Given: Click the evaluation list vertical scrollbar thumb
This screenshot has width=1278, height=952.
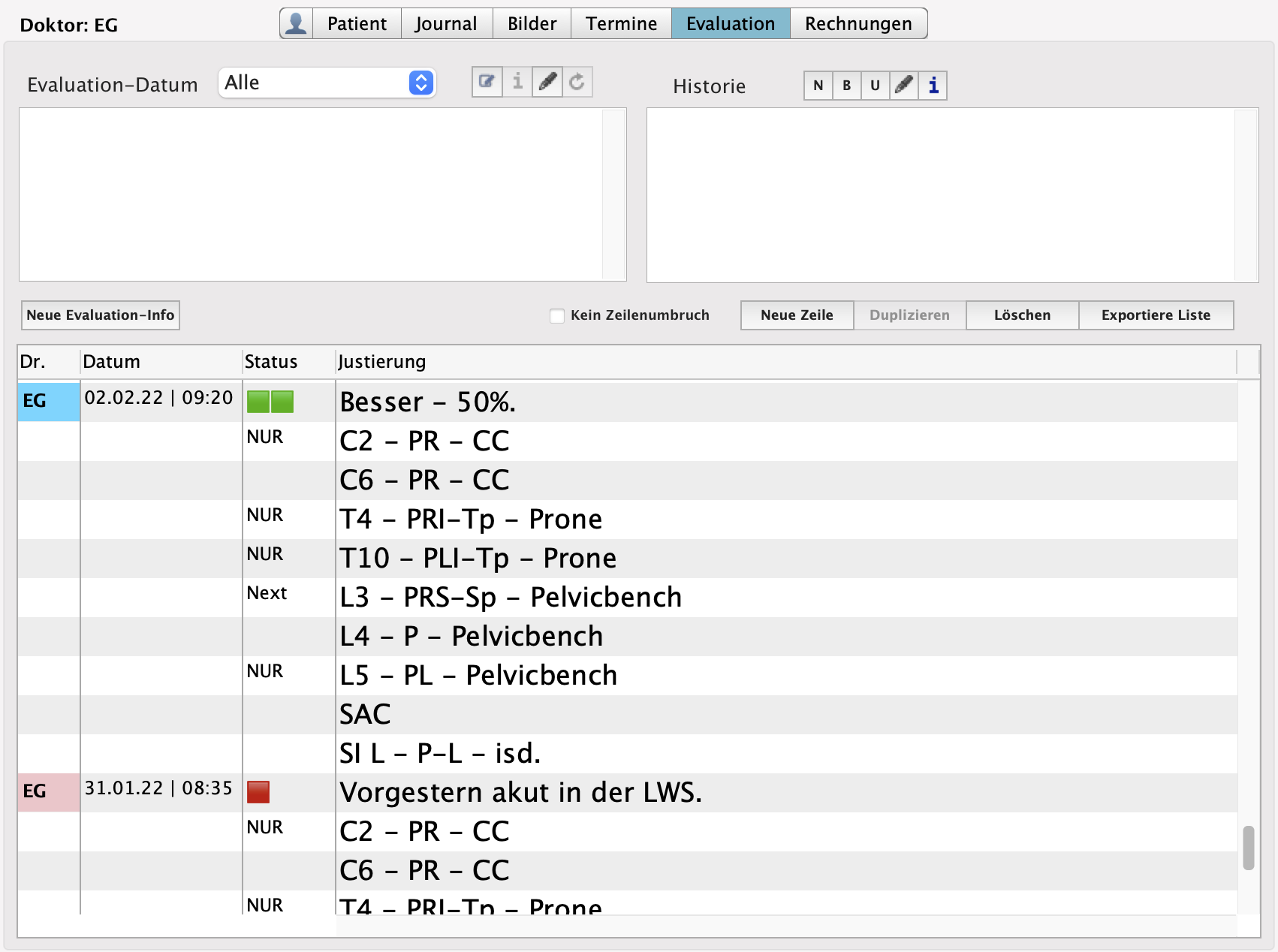Looking at the screenshot, I should [1248, 848].
